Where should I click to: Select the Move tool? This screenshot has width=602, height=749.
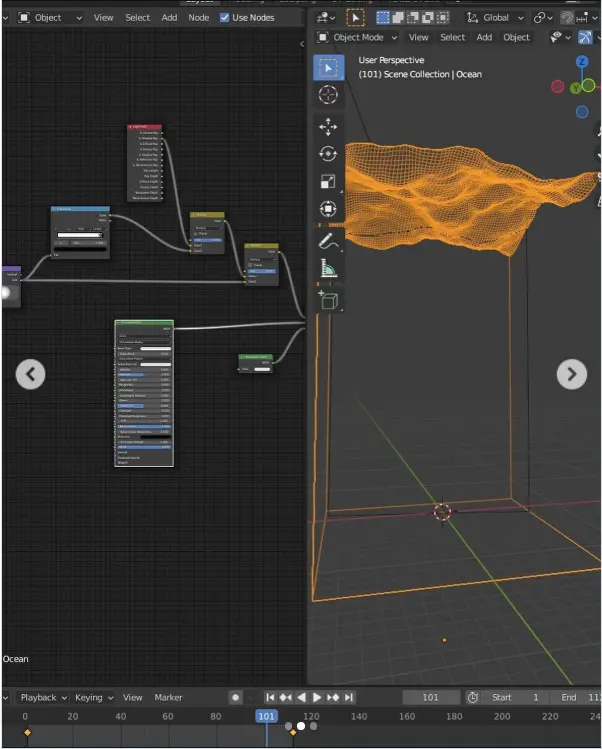click(x=328, y=127)
